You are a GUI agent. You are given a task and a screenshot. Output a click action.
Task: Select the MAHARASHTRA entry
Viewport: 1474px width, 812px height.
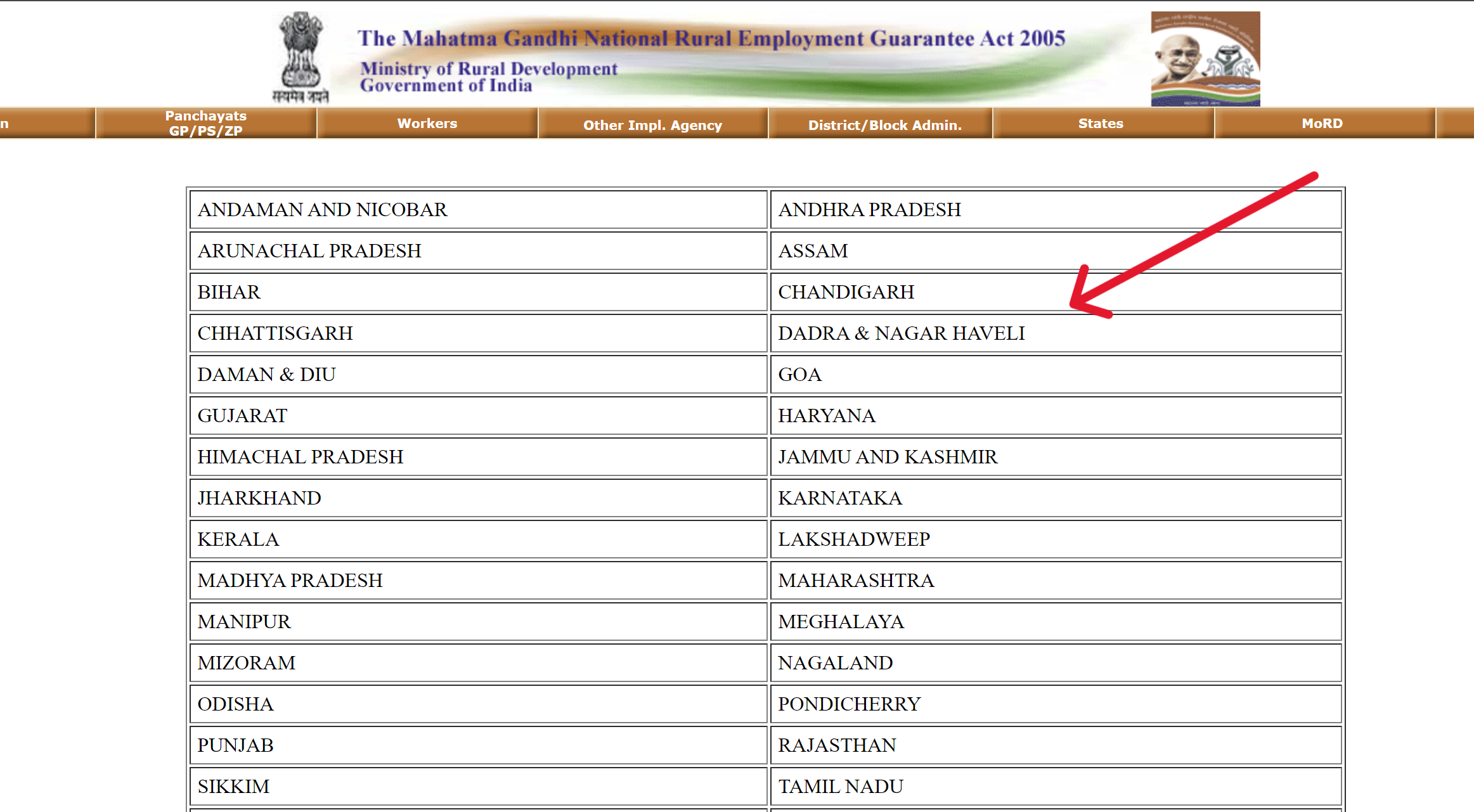[x=856, y=581]
